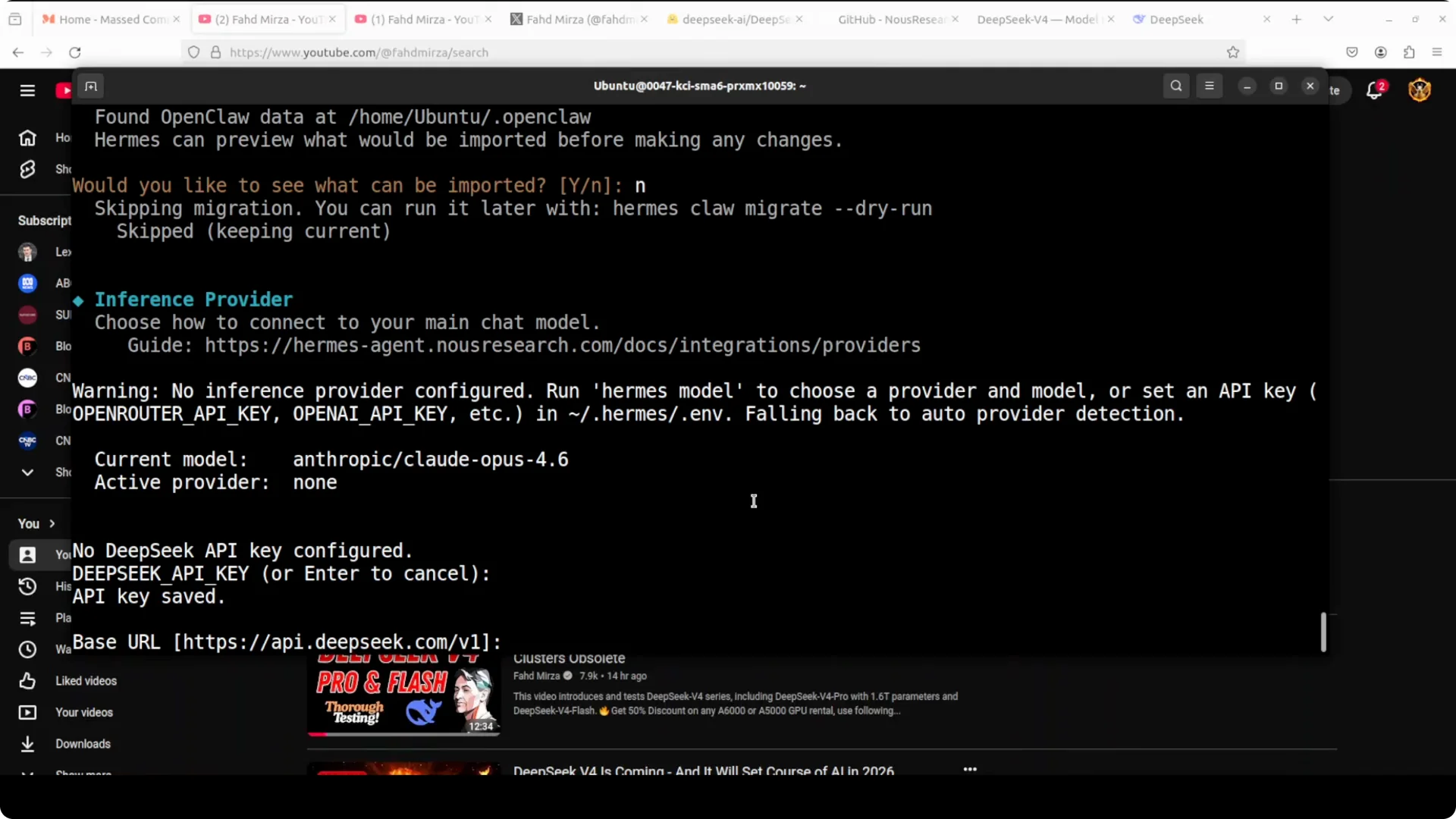Expand Show more subscriptions chevron

coord(27,472)
